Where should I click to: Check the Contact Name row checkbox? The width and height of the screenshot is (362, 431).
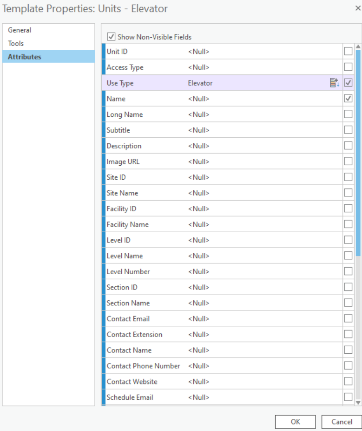[x=348, y=350]
